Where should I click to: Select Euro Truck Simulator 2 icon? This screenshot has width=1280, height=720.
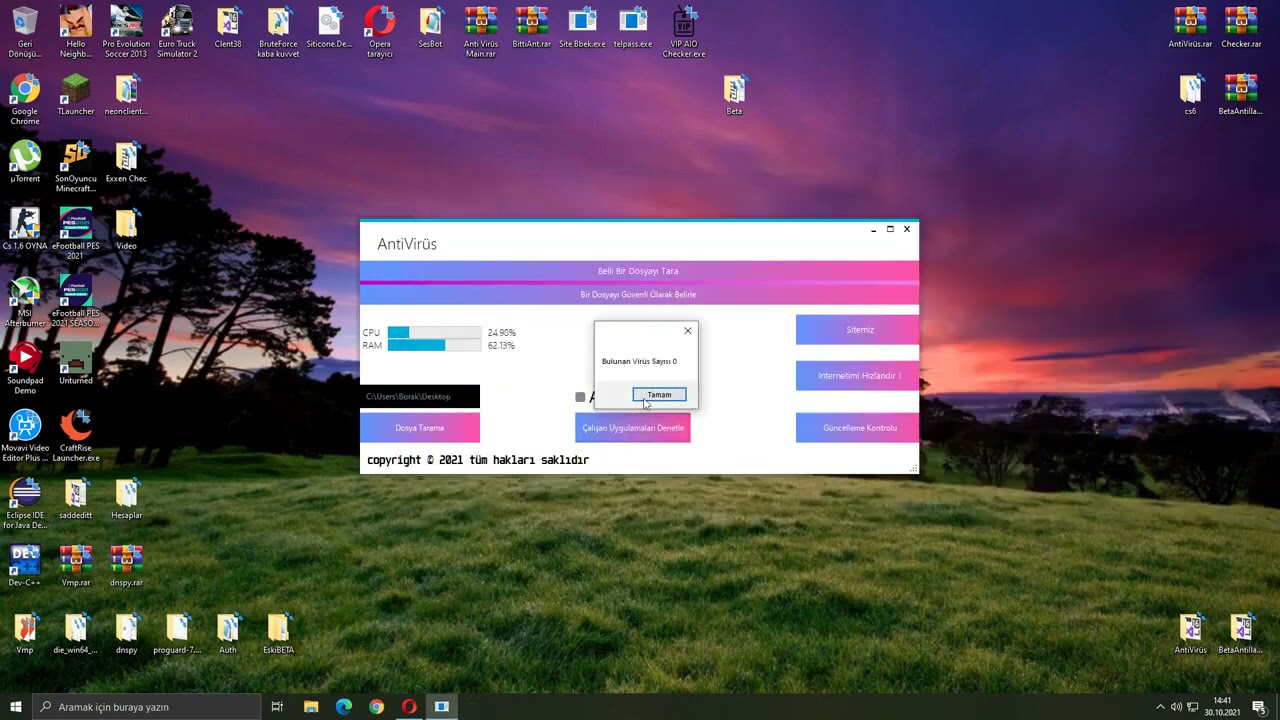pyautogui.click(x=177, y=32)
